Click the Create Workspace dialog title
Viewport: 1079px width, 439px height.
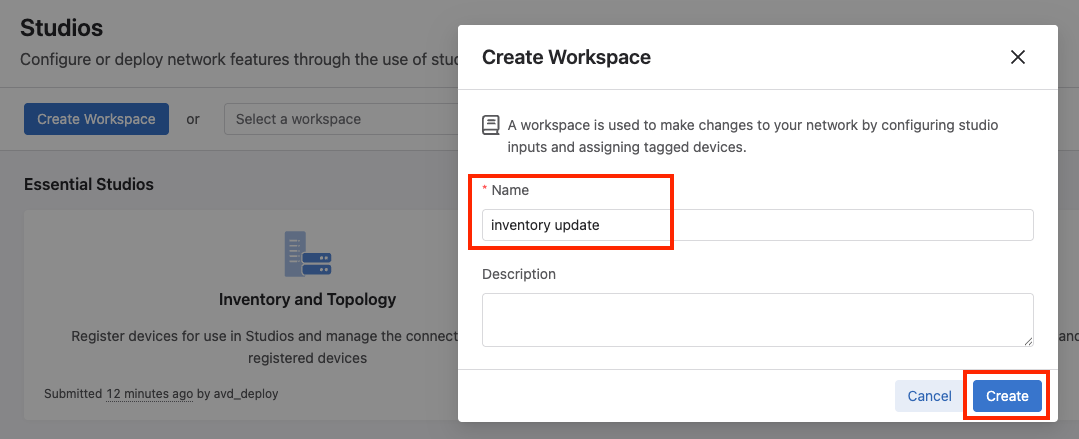coord(566,57)
